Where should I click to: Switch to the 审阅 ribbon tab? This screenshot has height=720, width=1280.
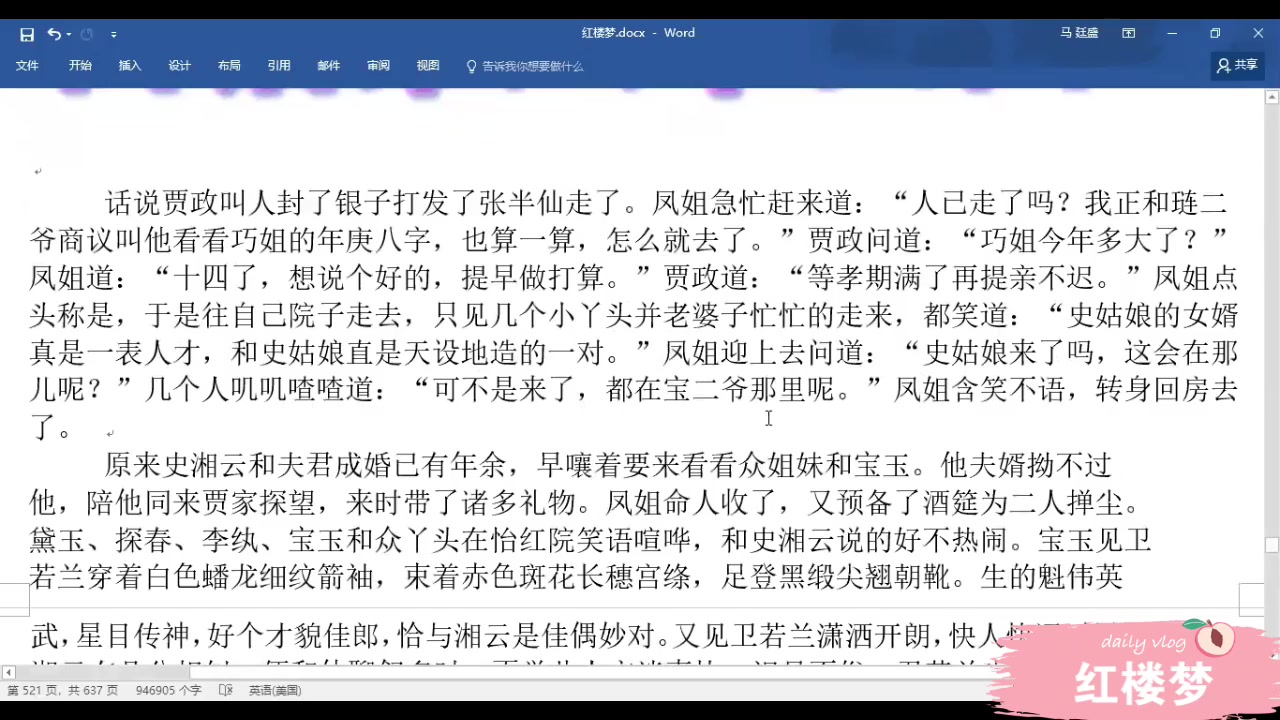[378, 66]
